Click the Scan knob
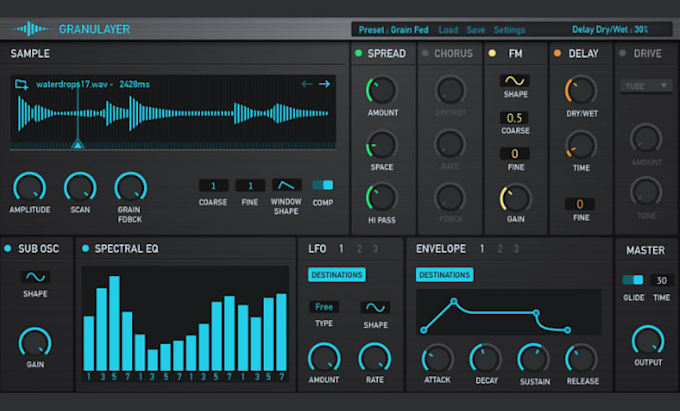 point(80,188)
